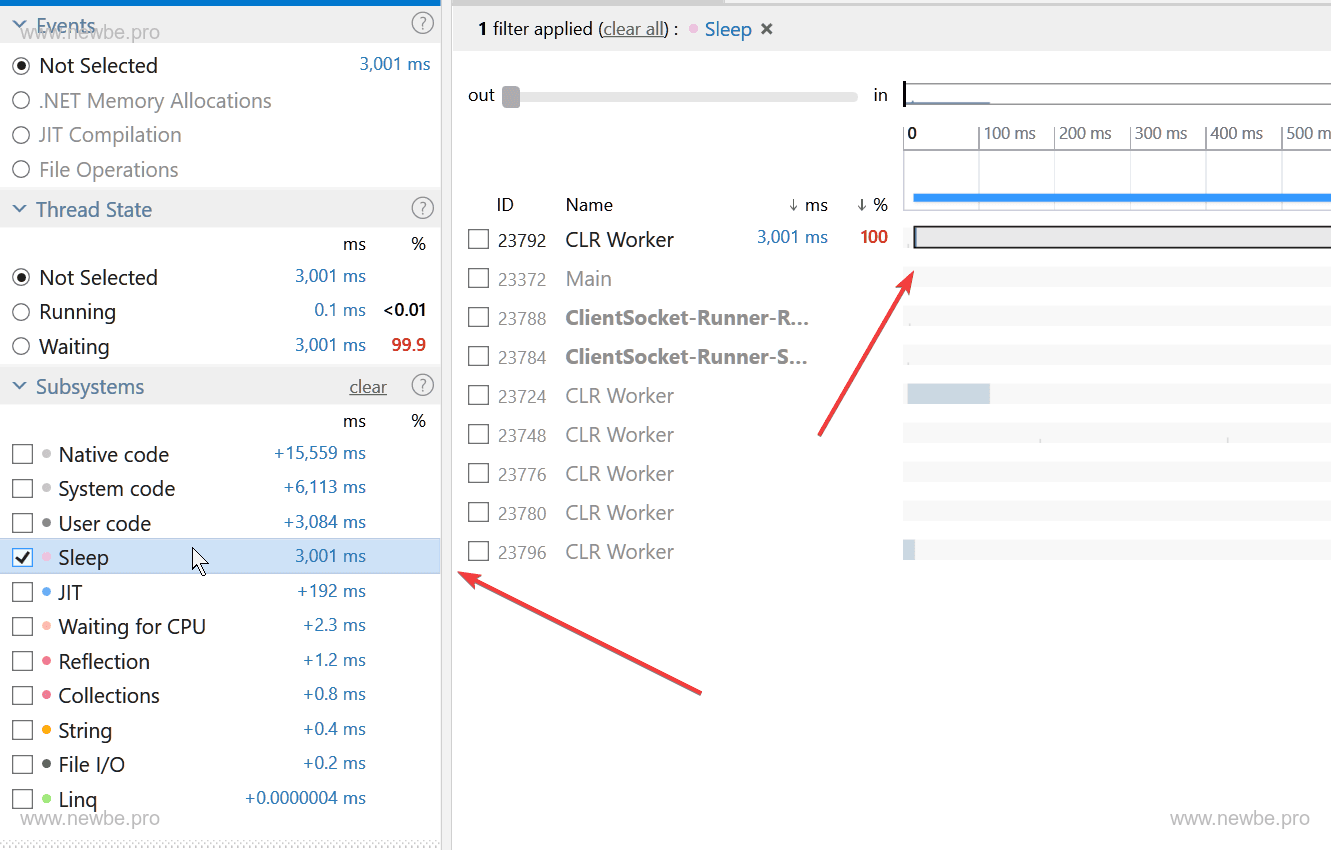Select the ClientSocket-Runner-R thread row
Image resolution: width=1331 pixels, height=850 pixels.
tap(686, 318)
